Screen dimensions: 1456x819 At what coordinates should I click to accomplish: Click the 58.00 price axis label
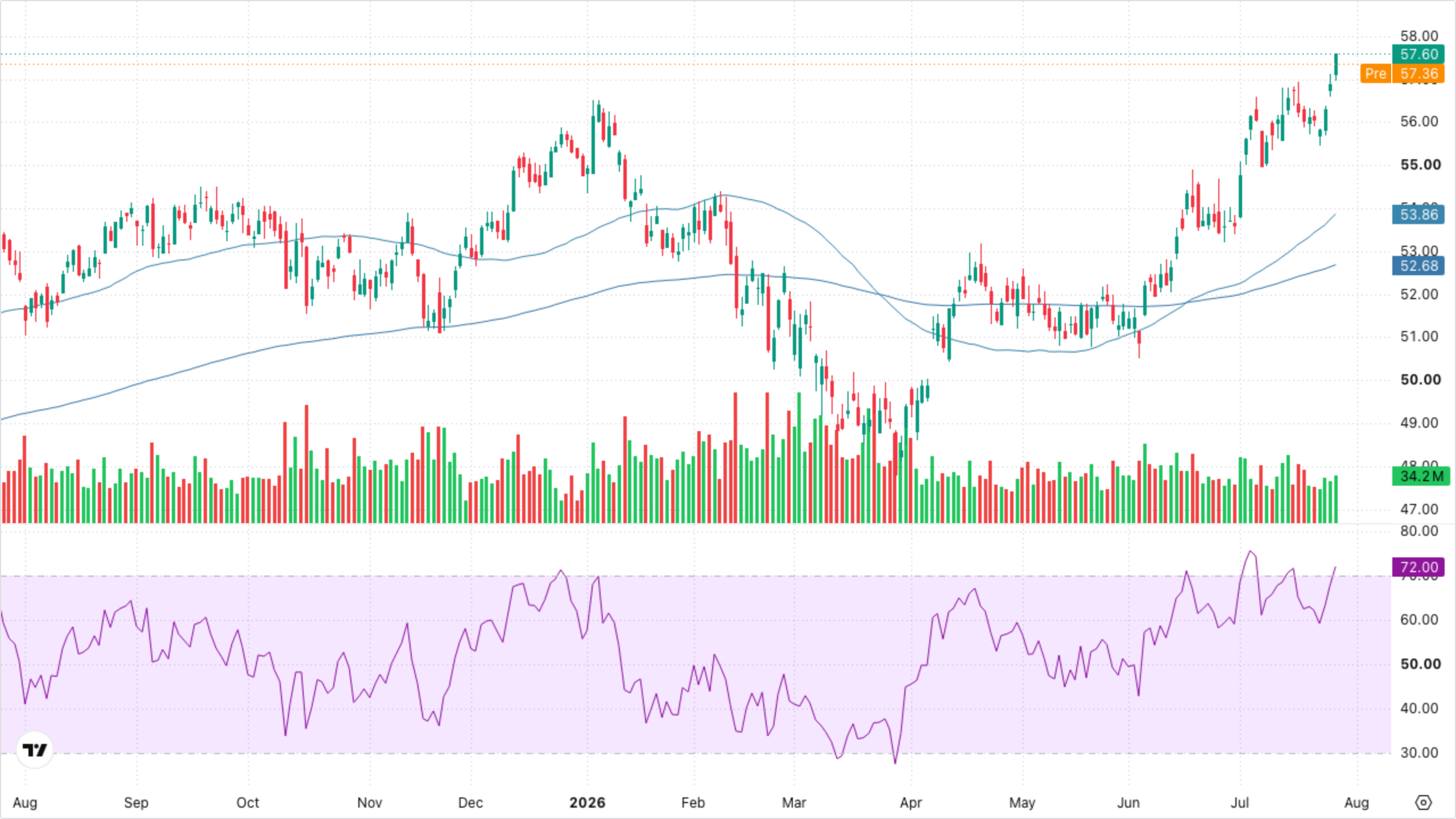point(1419,36)
